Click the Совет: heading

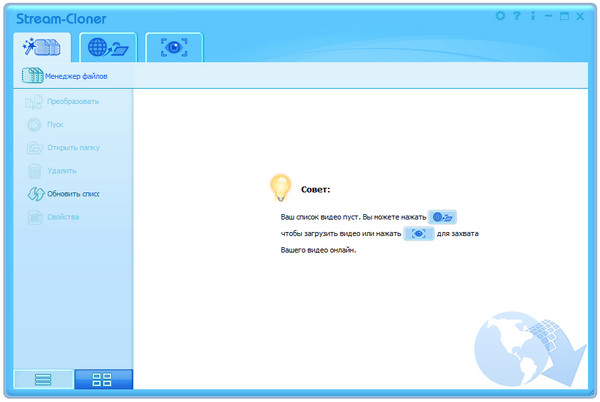pyautogui.click(x=315, y=189)
